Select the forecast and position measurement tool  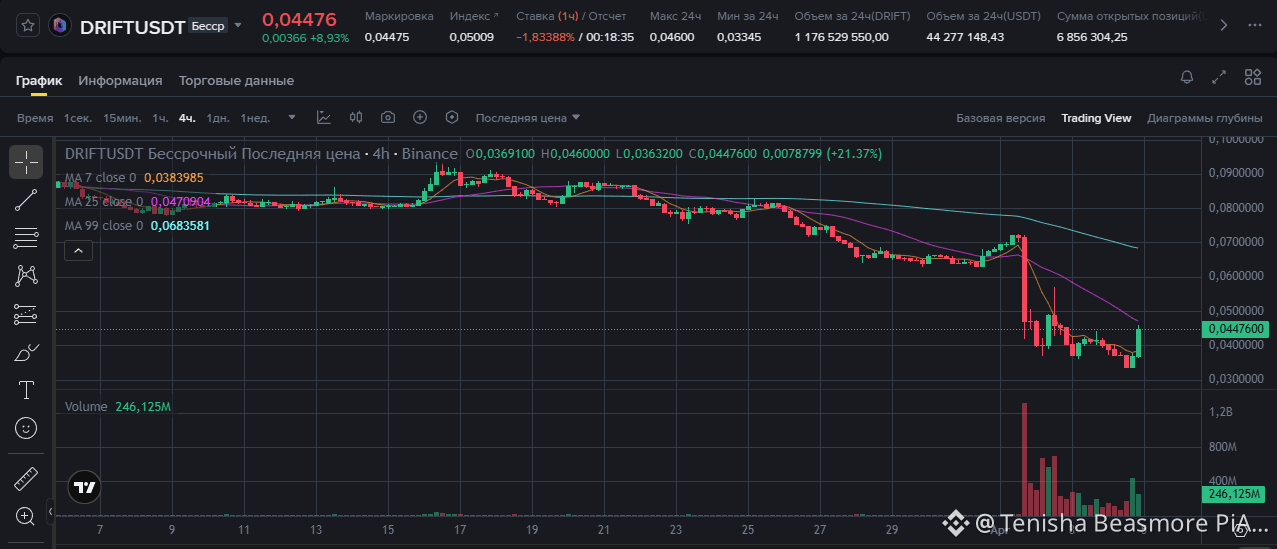(x=26, y=314)
